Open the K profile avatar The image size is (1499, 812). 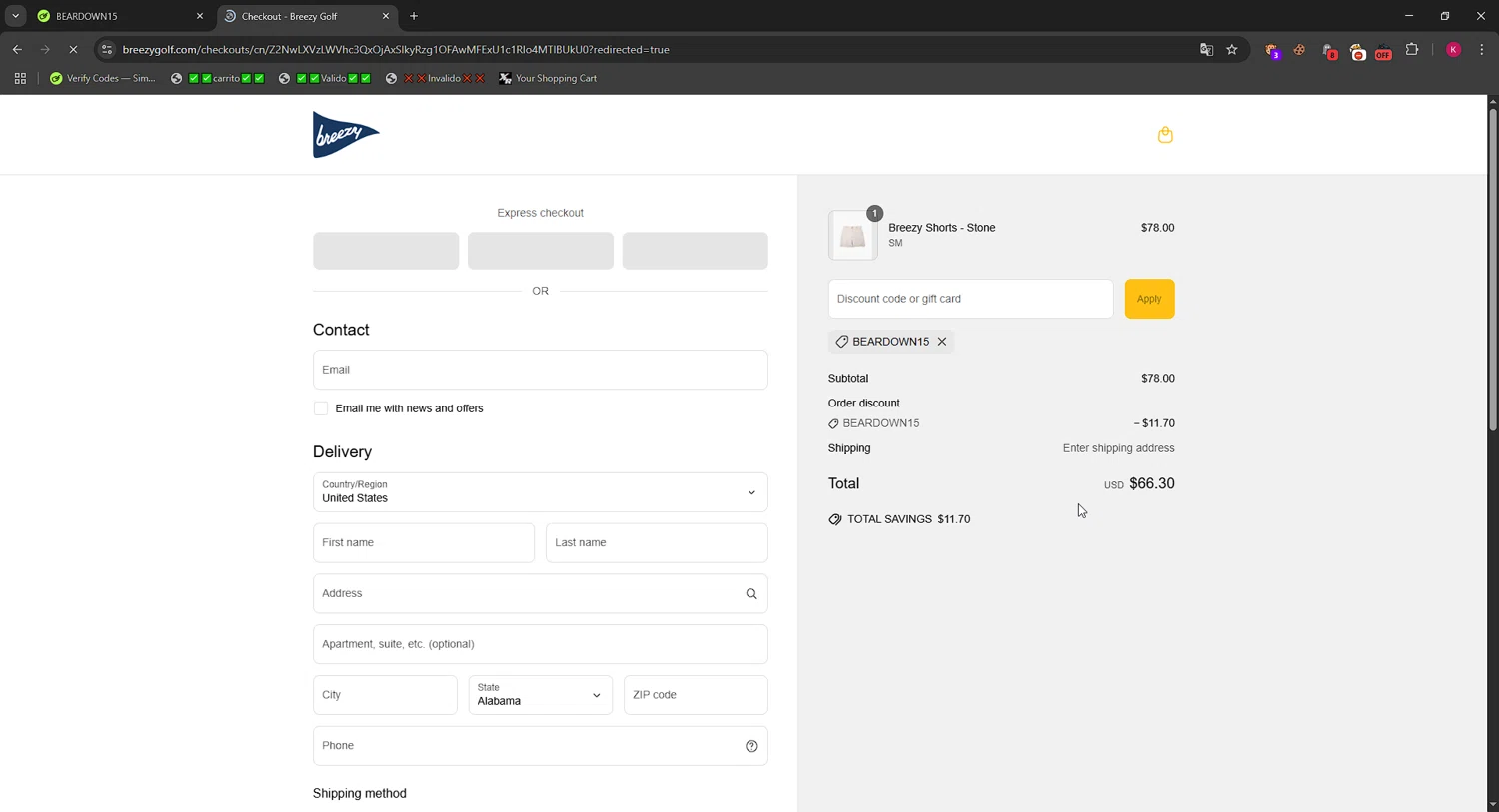[1453, 49]
